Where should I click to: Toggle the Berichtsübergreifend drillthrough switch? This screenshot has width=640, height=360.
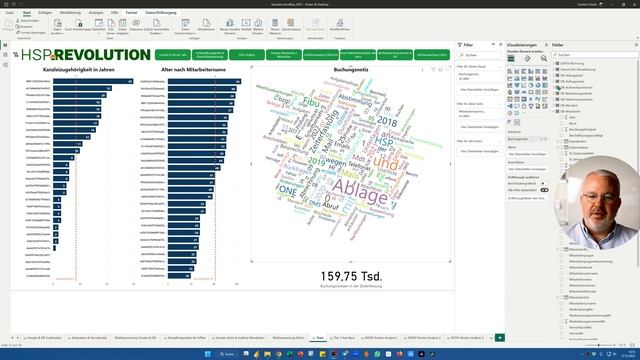point(544,184)
